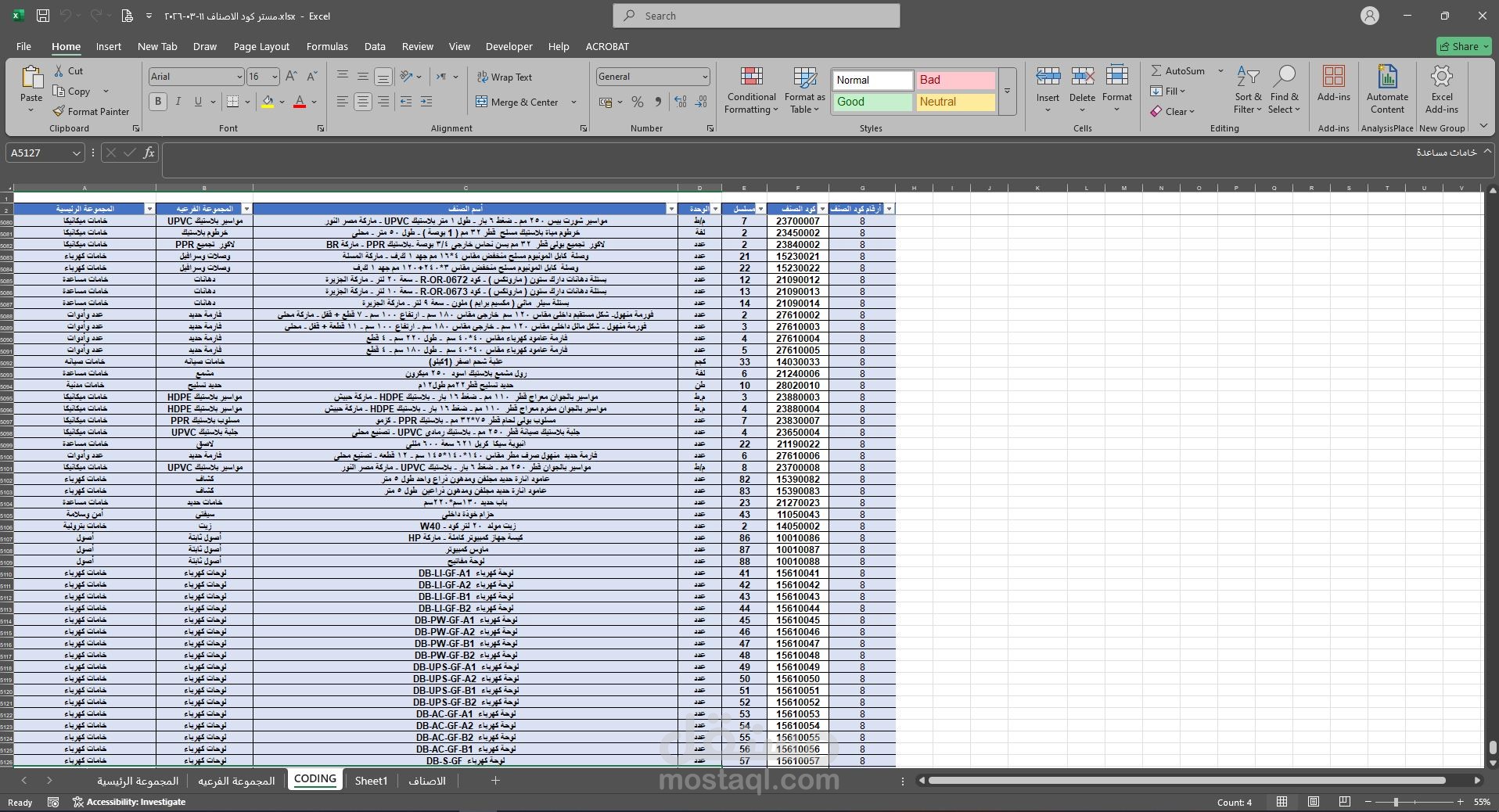Image resolution: width=1499 pixels, height=812 pixels.
Task: Click the Copy icon
Action: tap(59, 91)
